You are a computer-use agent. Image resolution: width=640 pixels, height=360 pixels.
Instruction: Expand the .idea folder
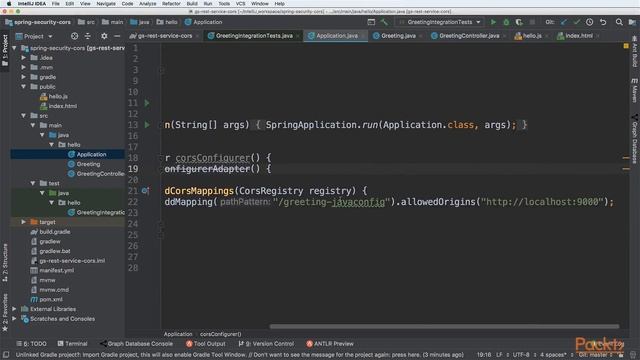pyautogui.click(x=24, y=58)
